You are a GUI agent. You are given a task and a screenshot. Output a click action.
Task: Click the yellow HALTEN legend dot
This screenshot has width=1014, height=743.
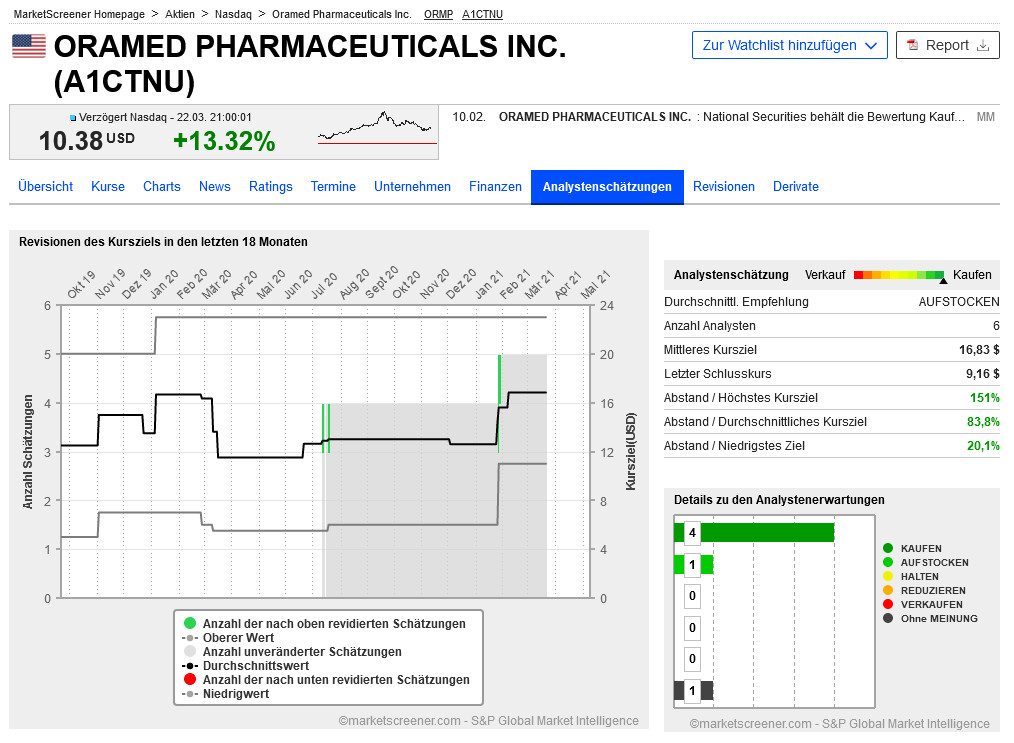(887, 576)
